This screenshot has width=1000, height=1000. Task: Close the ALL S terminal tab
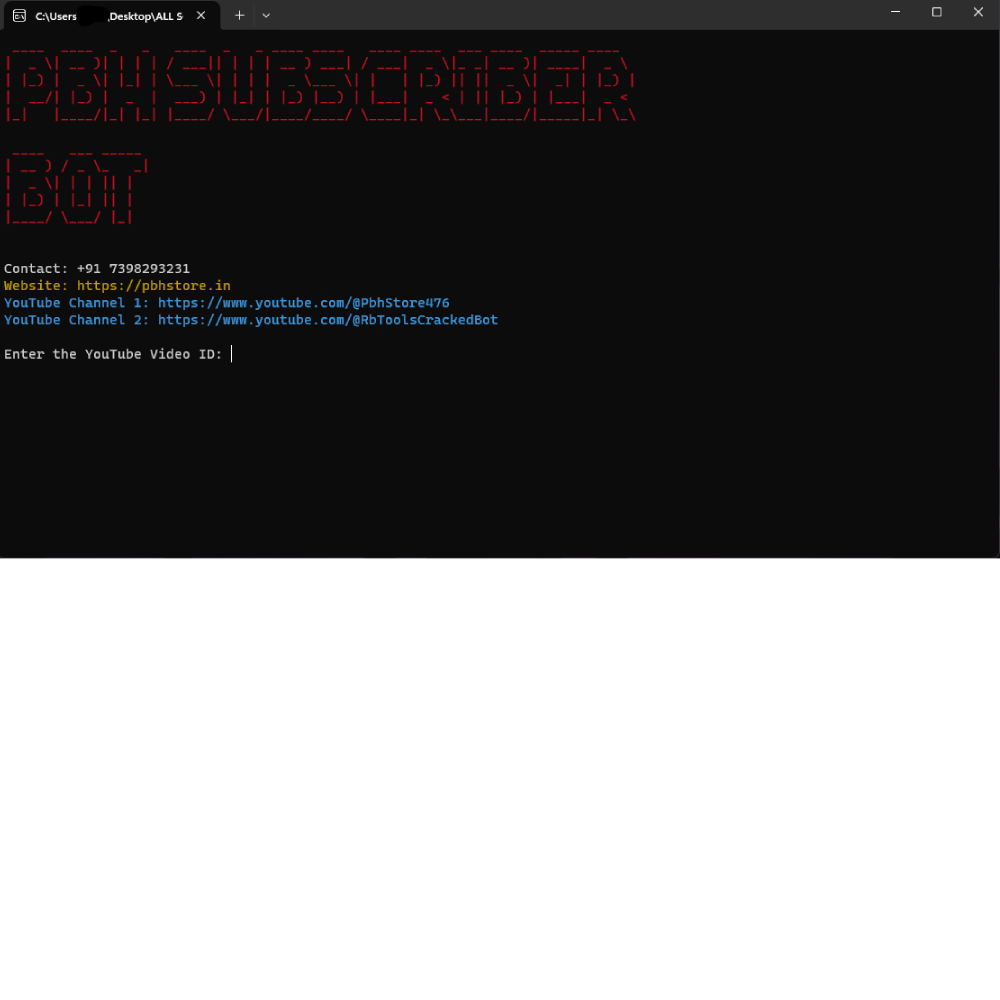coord(200,16)
